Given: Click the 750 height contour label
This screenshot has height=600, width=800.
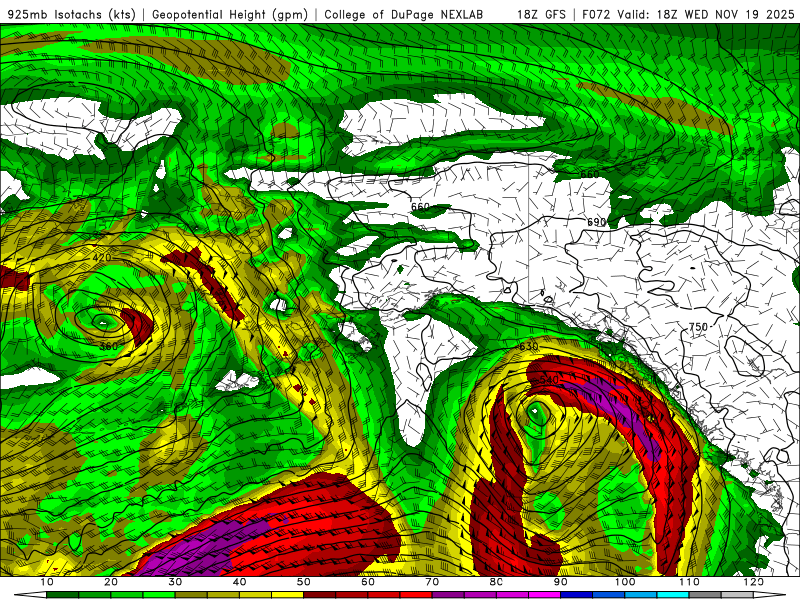Looking at the screenshot, I should point(698,327).
